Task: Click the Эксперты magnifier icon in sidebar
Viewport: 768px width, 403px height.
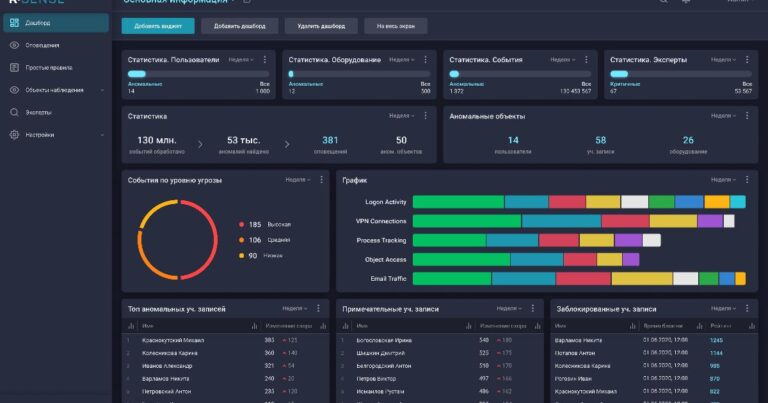Action: coord(14,112)
